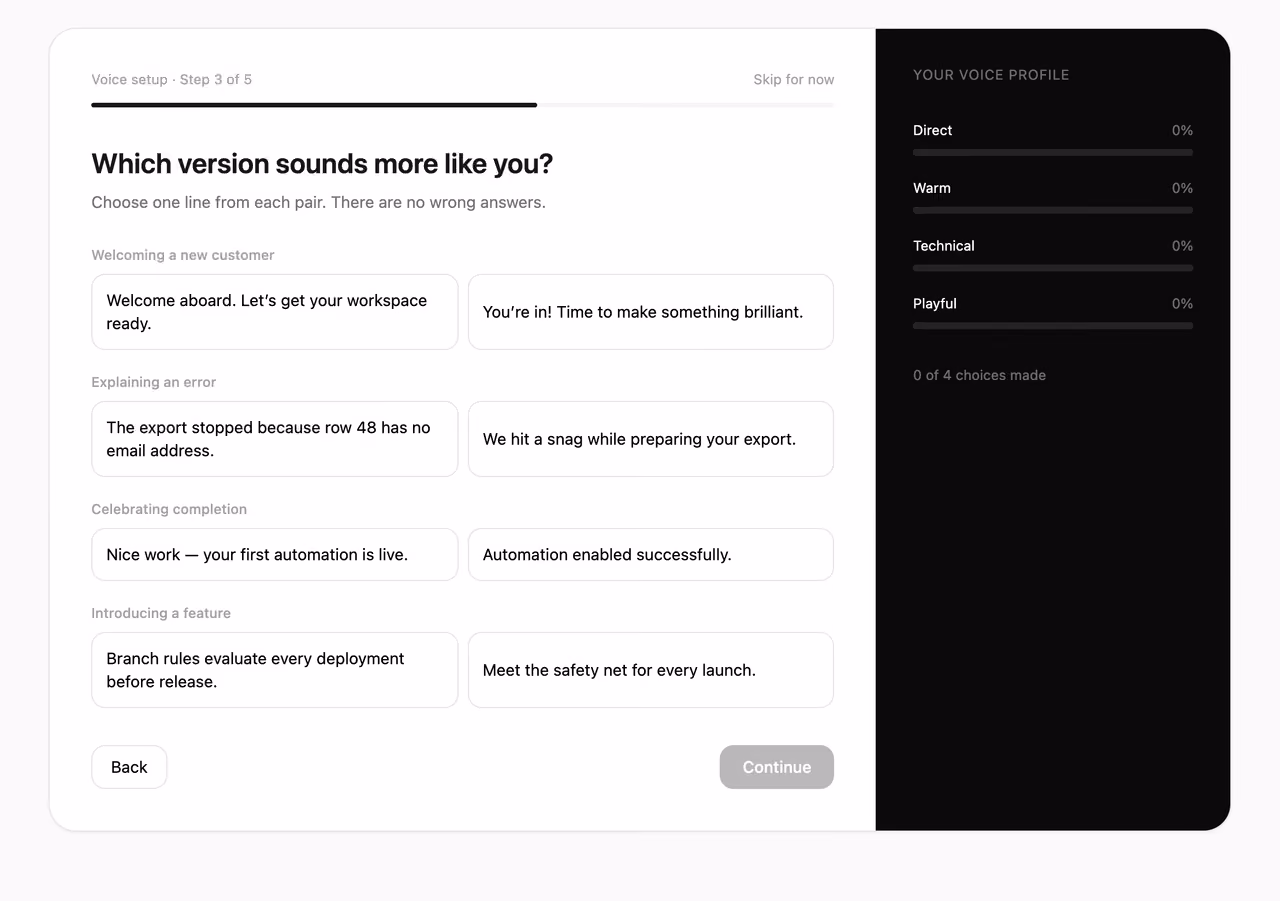Click the Continue button
Screen dimensions: 1280x901
777,767
